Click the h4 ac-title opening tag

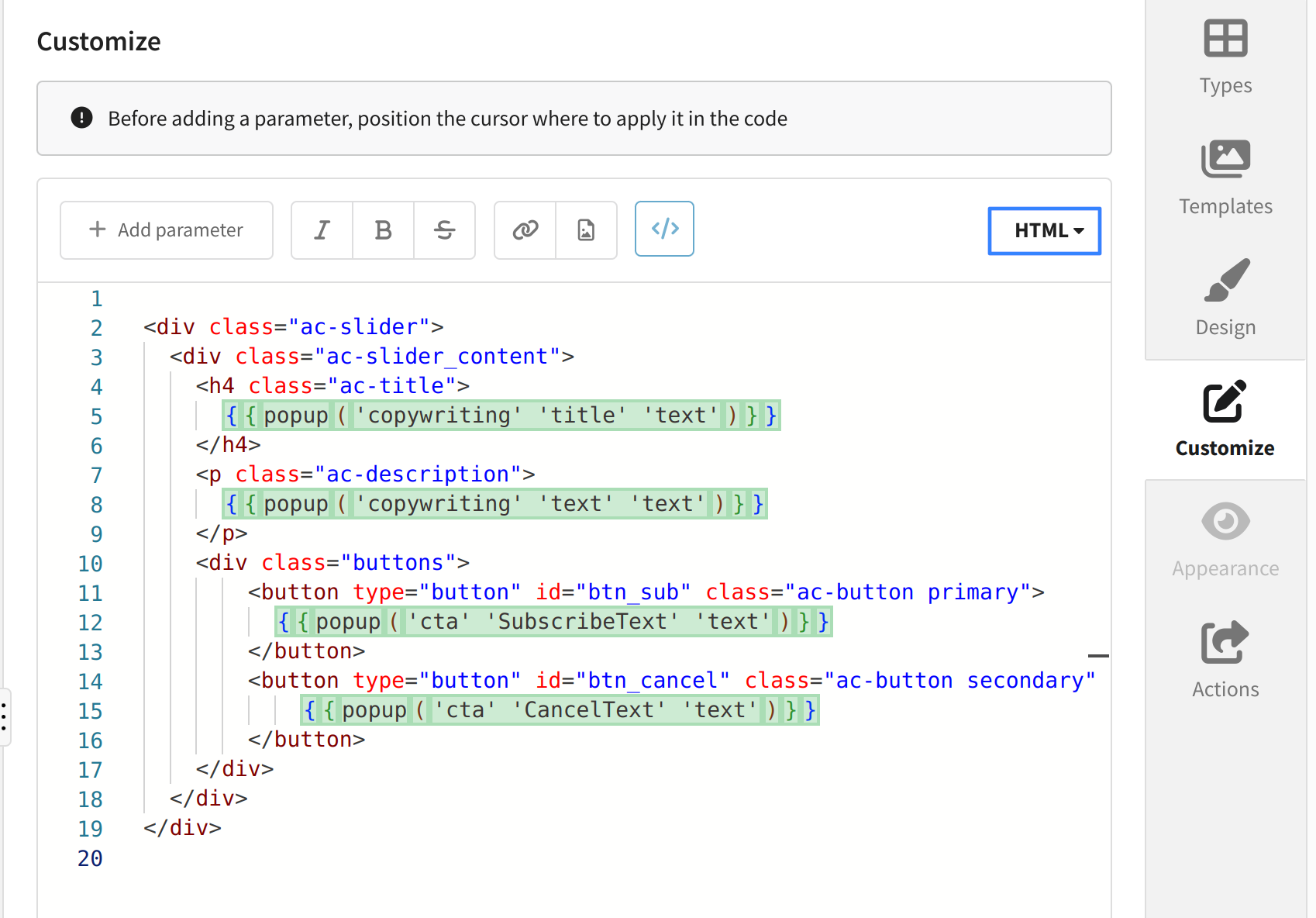(333, 386)
